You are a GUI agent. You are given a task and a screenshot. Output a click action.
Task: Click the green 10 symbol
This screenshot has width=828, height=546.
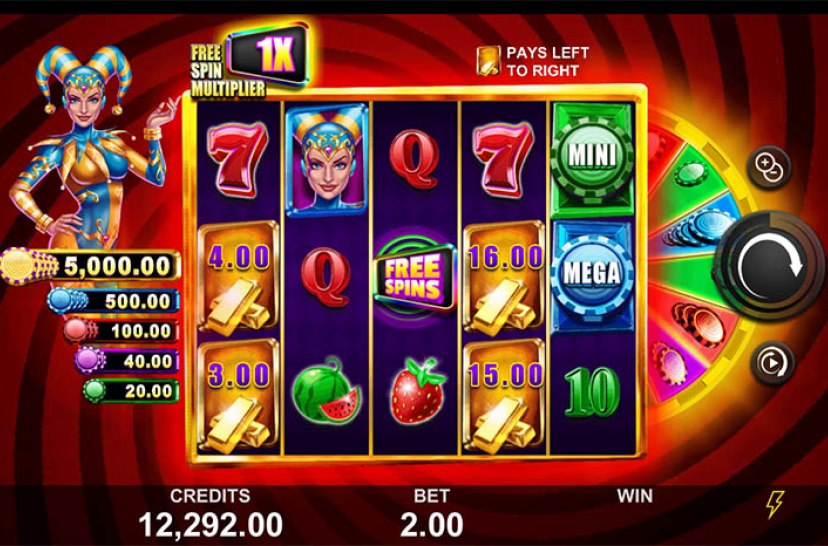tap(591, 391)
